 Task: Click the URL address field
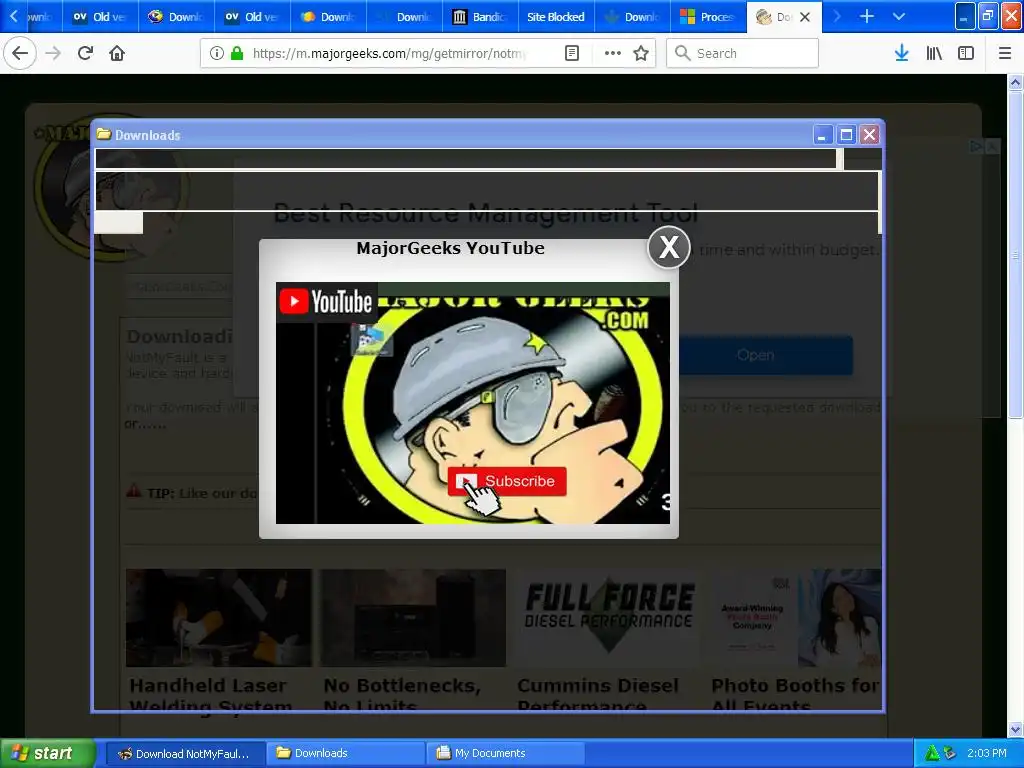(x=389, y=53)
